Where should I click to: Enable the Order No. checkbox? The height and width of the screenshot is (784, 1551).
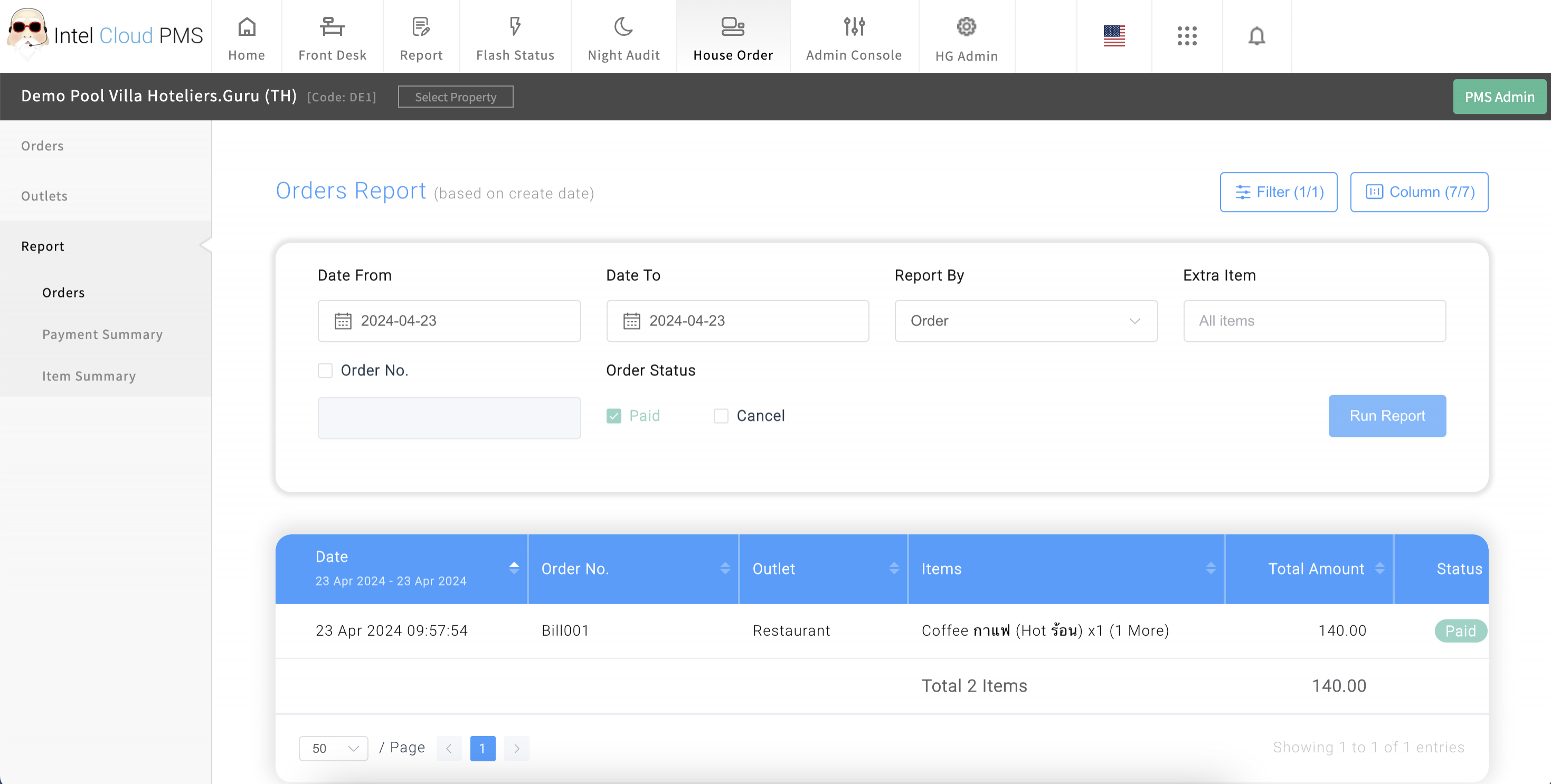[325, 370]
